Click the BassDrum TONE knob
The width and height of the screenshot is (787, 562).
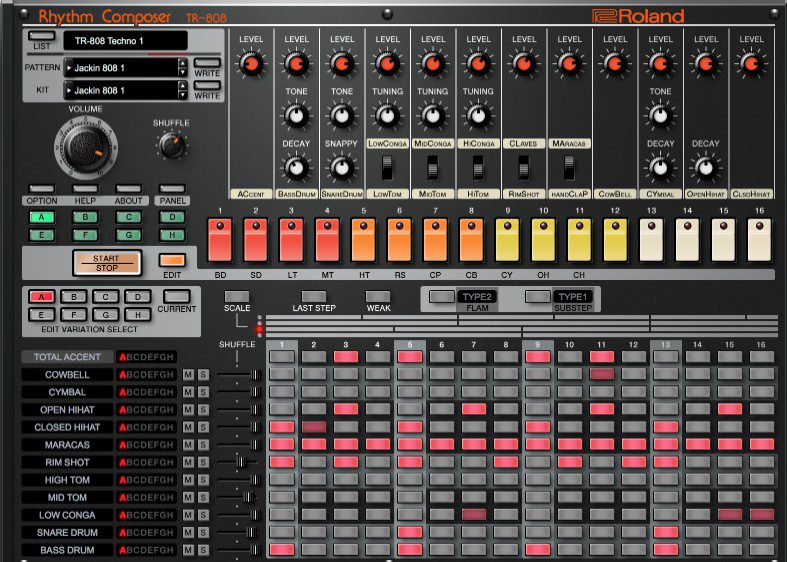coord(297,115)
